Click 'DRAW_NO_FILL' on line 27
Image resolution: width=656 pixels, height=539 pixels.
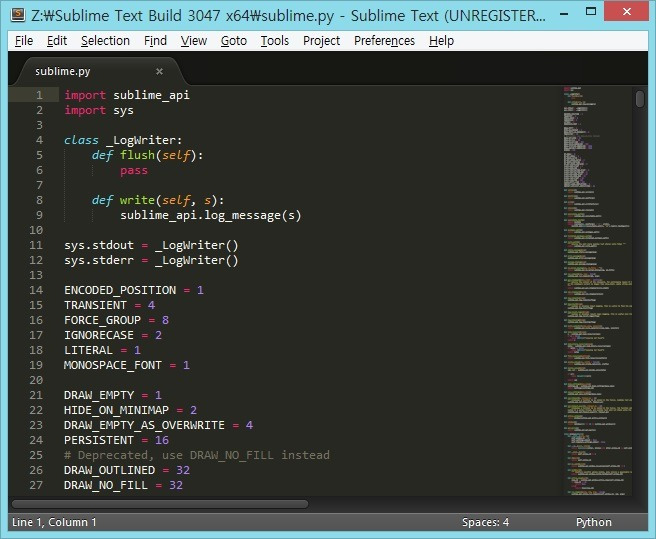(106, 485)
